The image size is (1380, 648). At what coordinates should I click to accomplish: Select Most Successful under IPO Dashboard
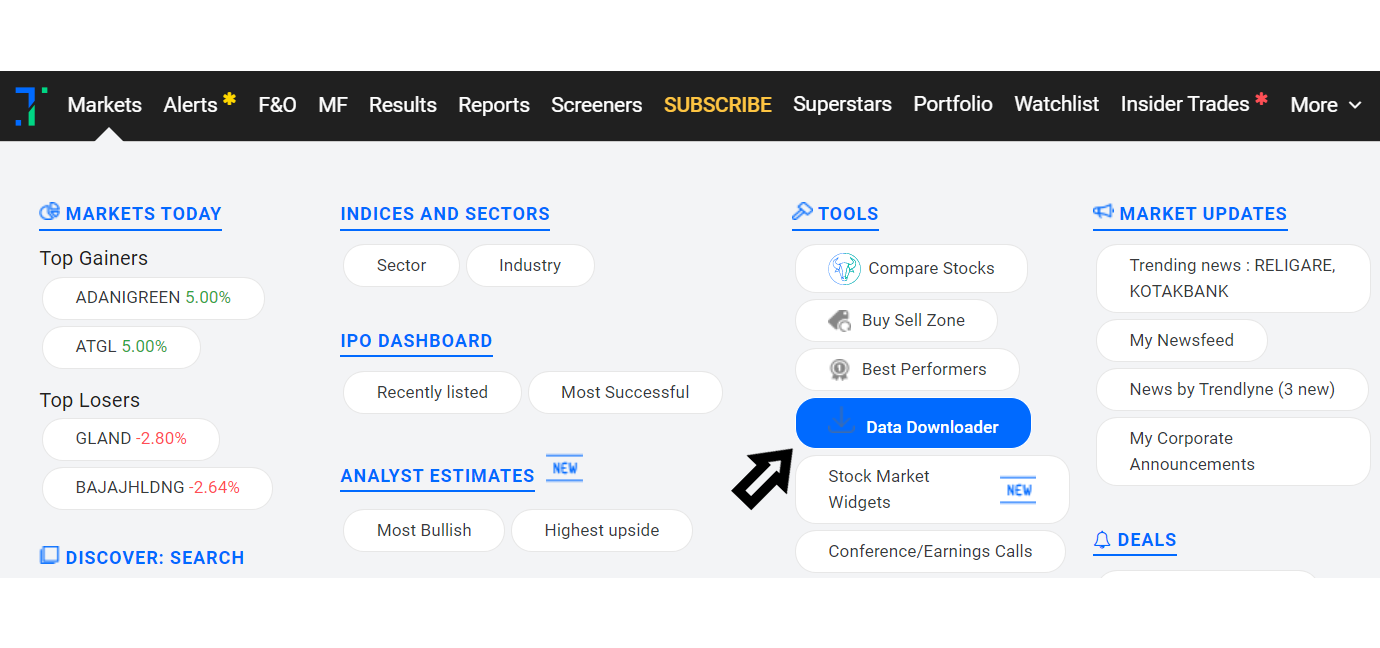(625, 393)
